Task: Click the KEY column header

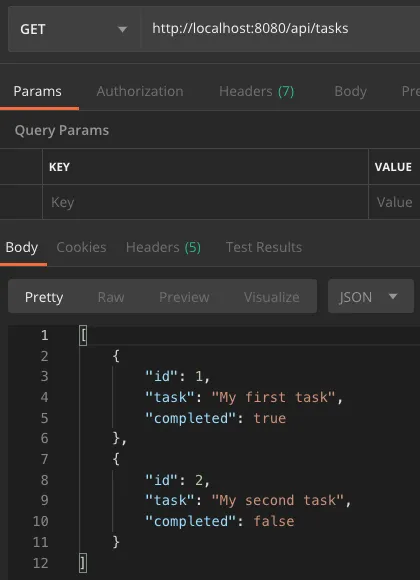Action: click(60, 167)
